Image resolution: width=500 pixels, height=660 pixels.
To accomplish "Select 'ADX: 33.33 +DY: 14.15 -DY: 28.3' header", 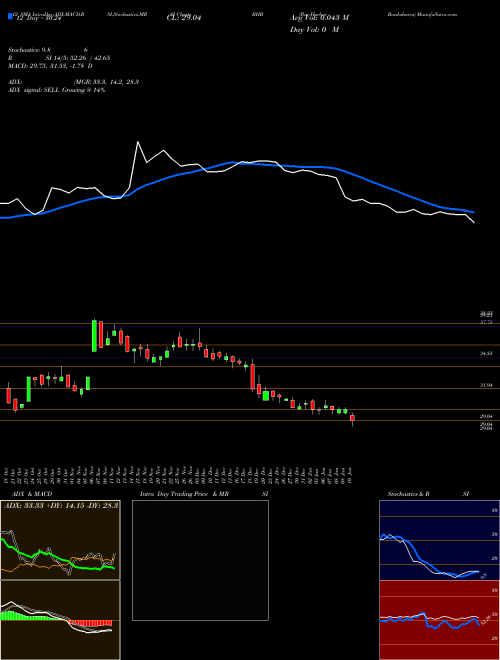I will pos(61,505).
